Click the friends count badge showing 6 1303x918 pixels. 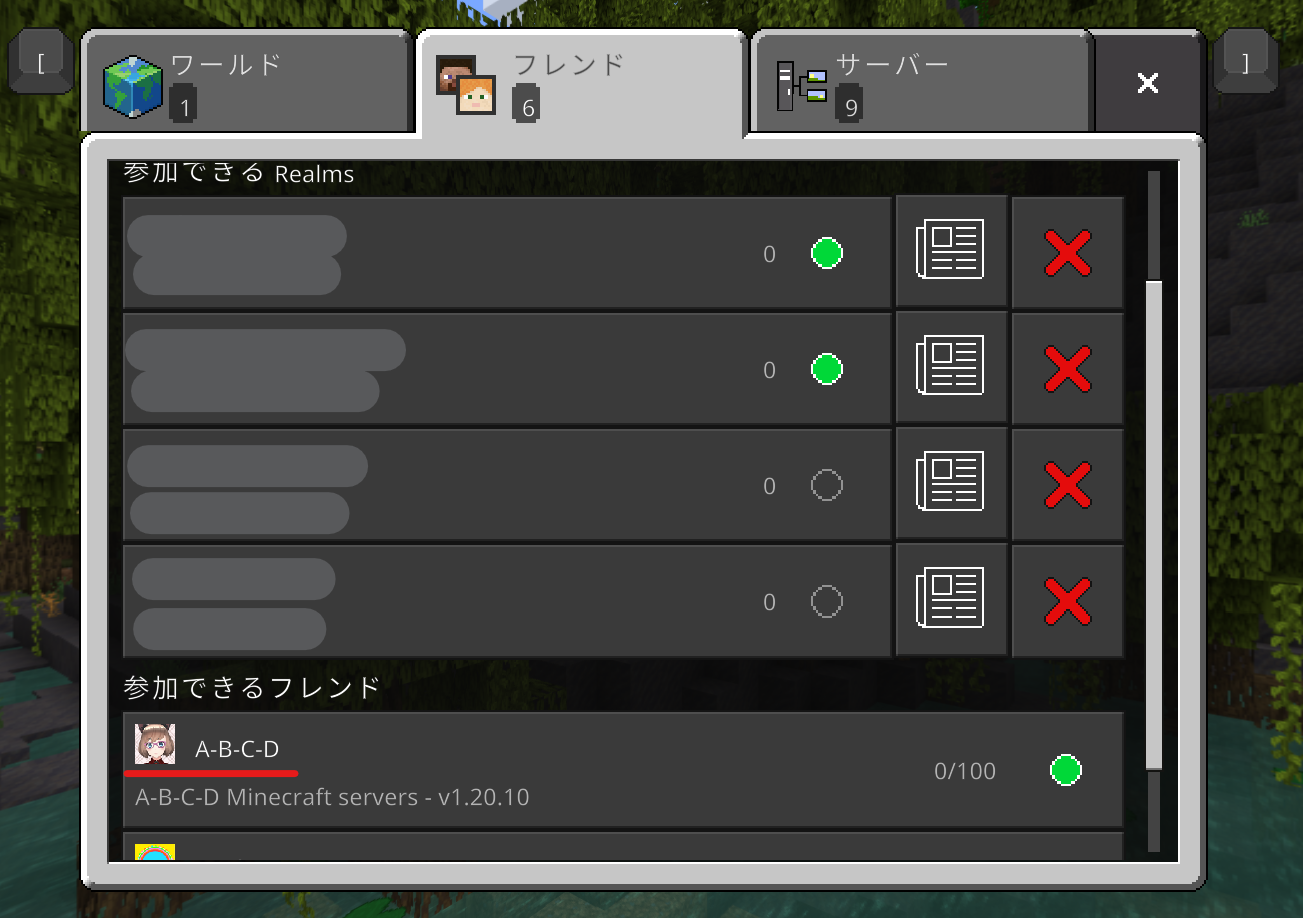pyautogui.click(x=527, y=104)
